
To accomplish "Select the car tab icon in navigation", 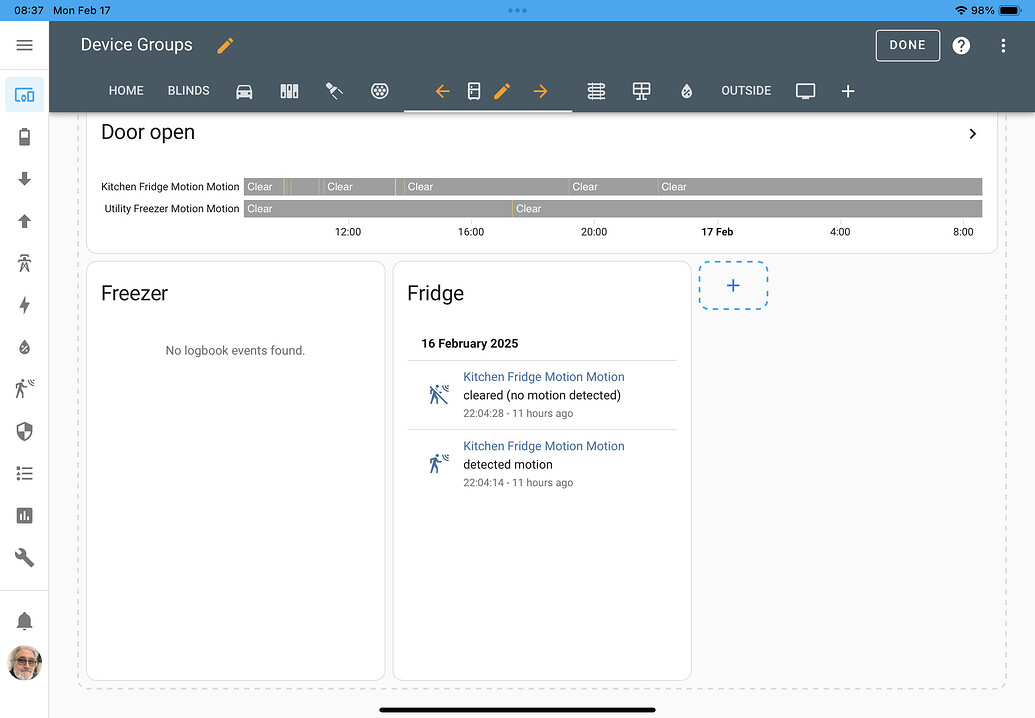I will (x=244, y=90).
